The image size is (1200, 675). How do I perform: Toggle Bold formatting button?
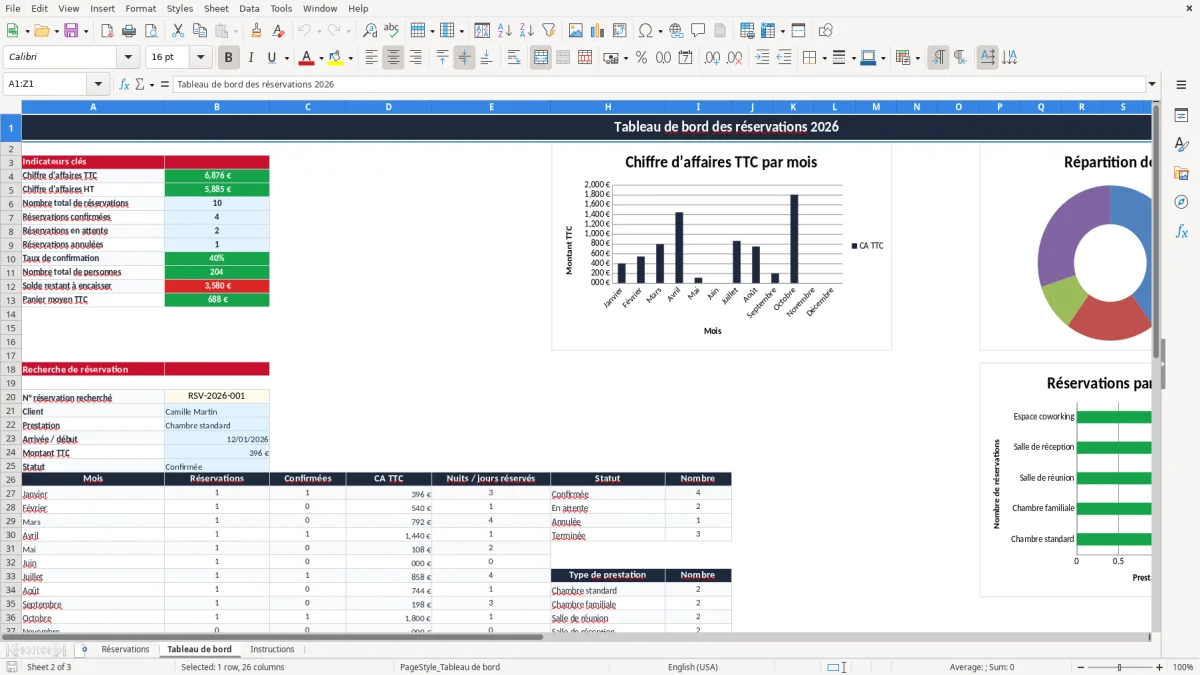[229, 58]
